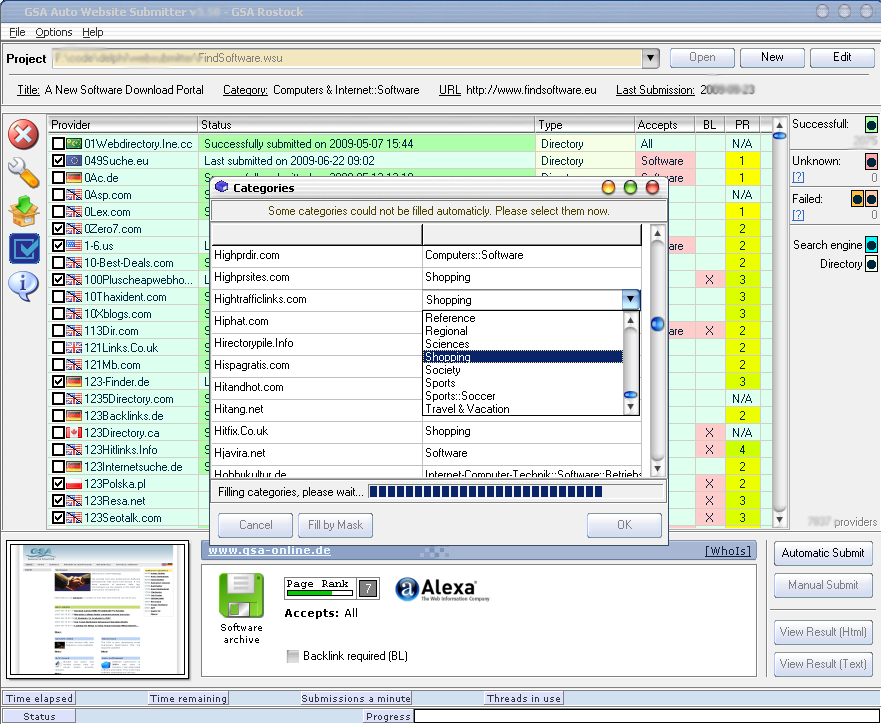Open the wrench tools icon in sidebar
Screen dimensions: 881x724
[23, 172]
